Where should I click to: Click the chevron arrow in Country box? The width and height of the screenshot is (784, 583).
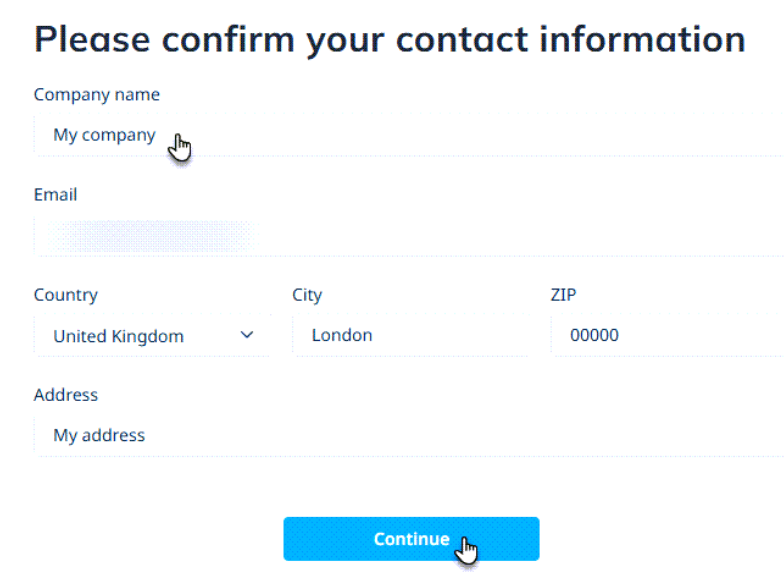[x=247, y=335]
